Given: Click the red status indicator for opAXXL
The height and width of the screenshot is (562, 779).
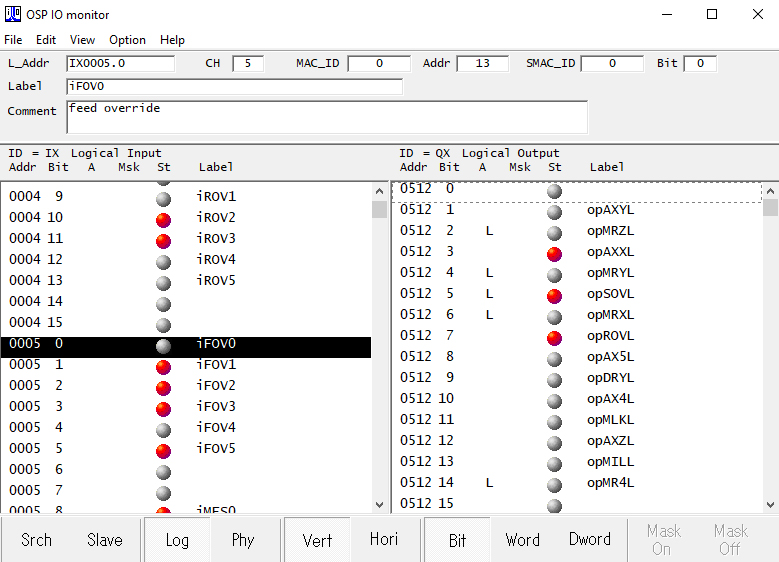Looking at the screenshot, I should pyautogui.click(x=554, y=253).
